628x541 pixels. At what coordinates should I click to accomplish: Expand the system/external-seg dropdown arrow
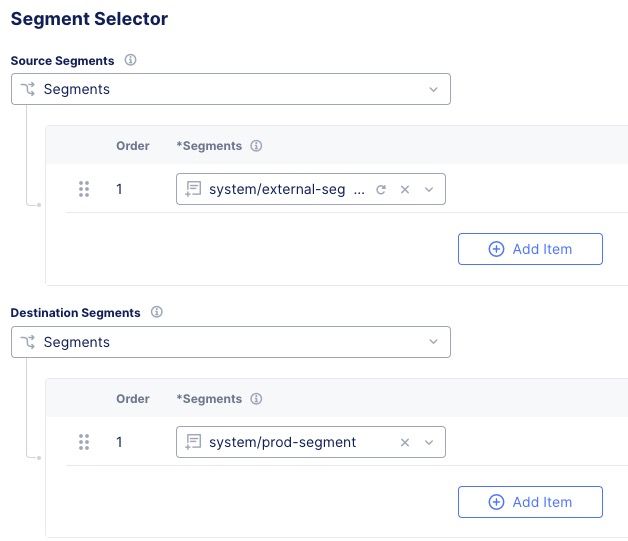[429, 189]
